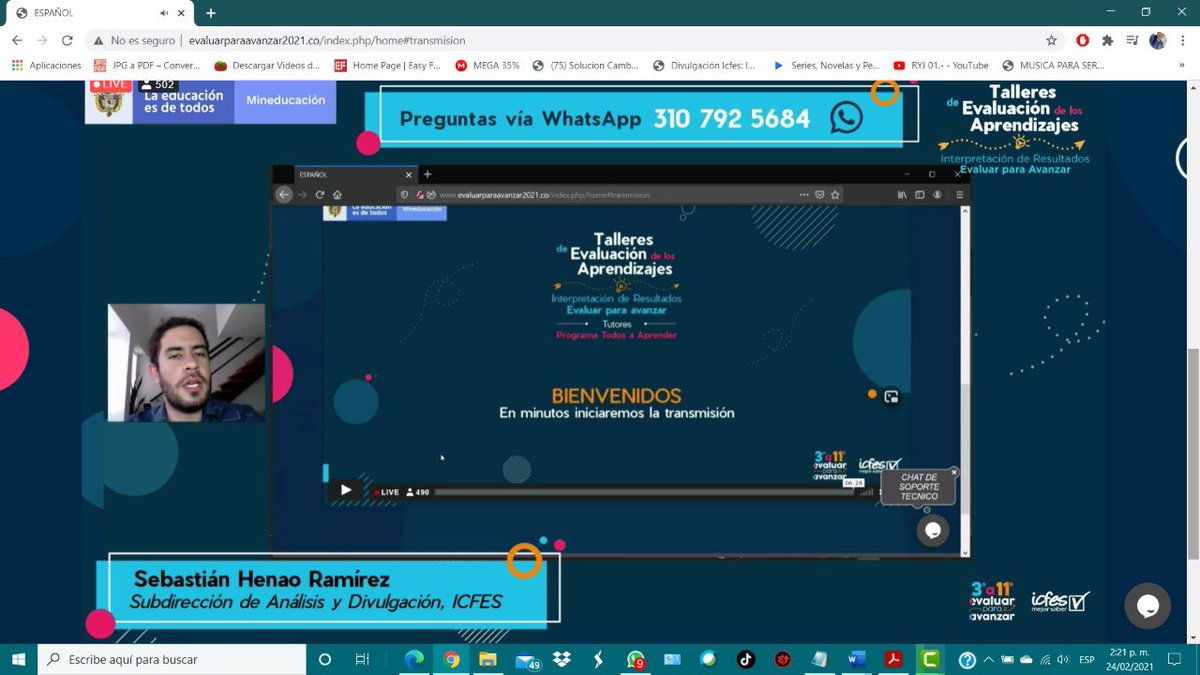
Task: Open the white chat bubble at page corner
Action: pyautogui.click(x=1147, y=606)
